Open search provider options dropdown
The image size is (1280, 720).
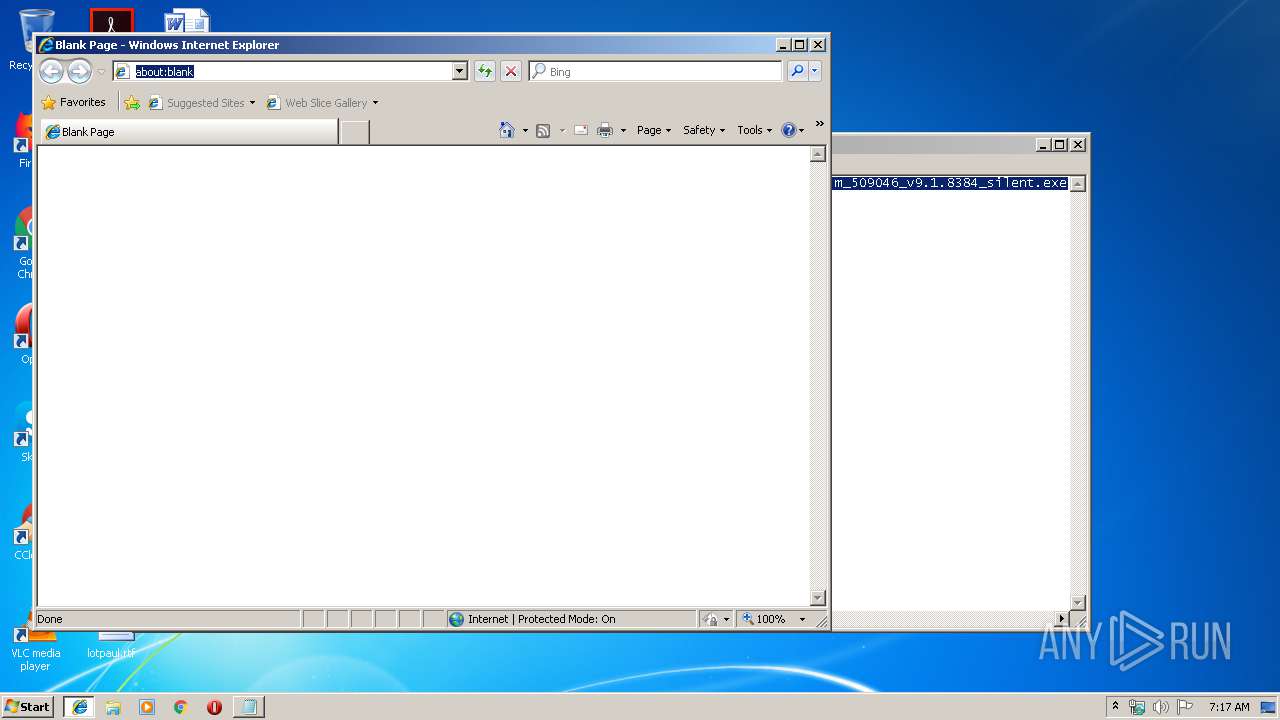pos(815,71)
